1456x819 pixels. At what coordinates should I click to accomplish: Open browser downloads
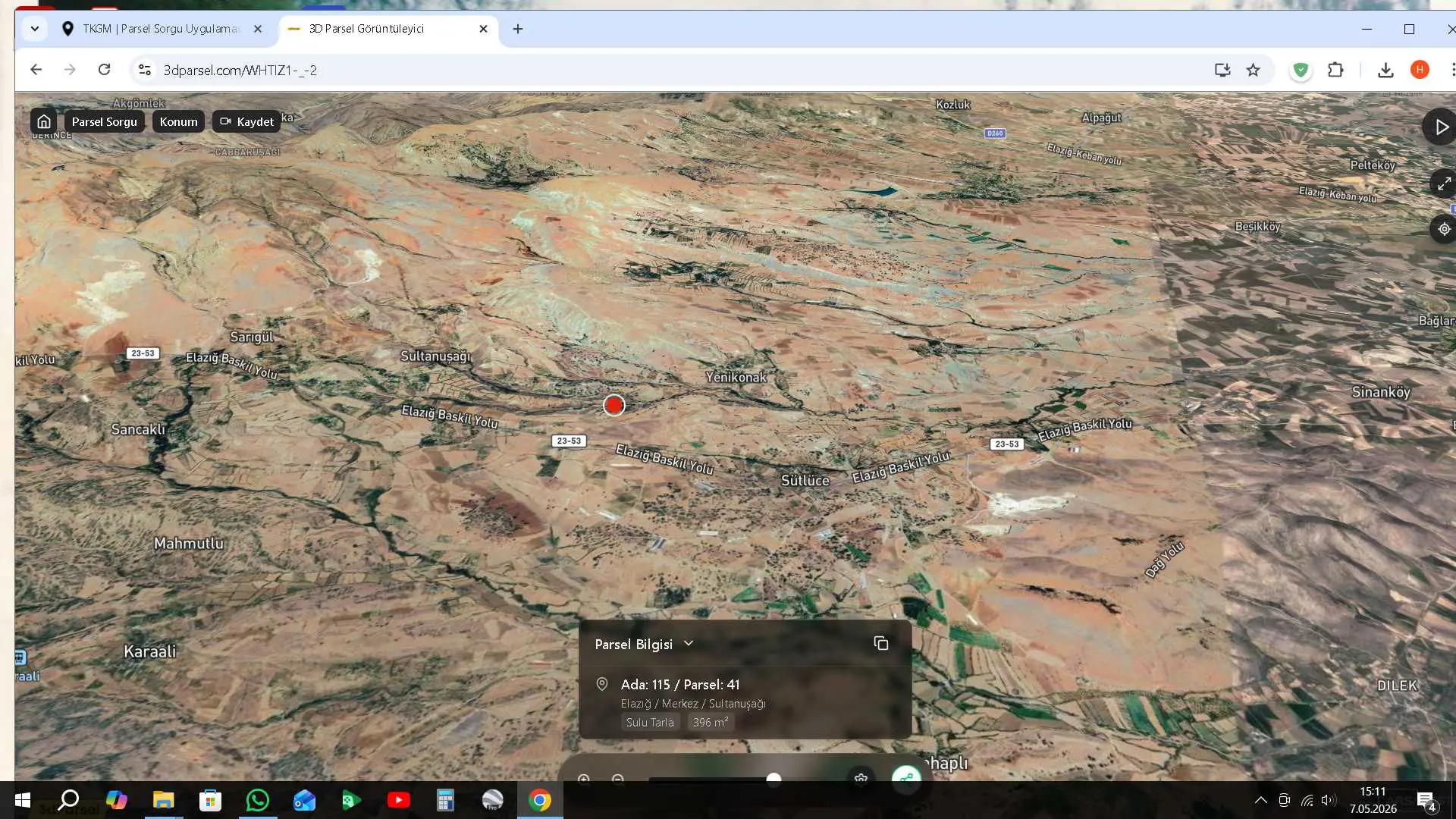(1385, 70)
